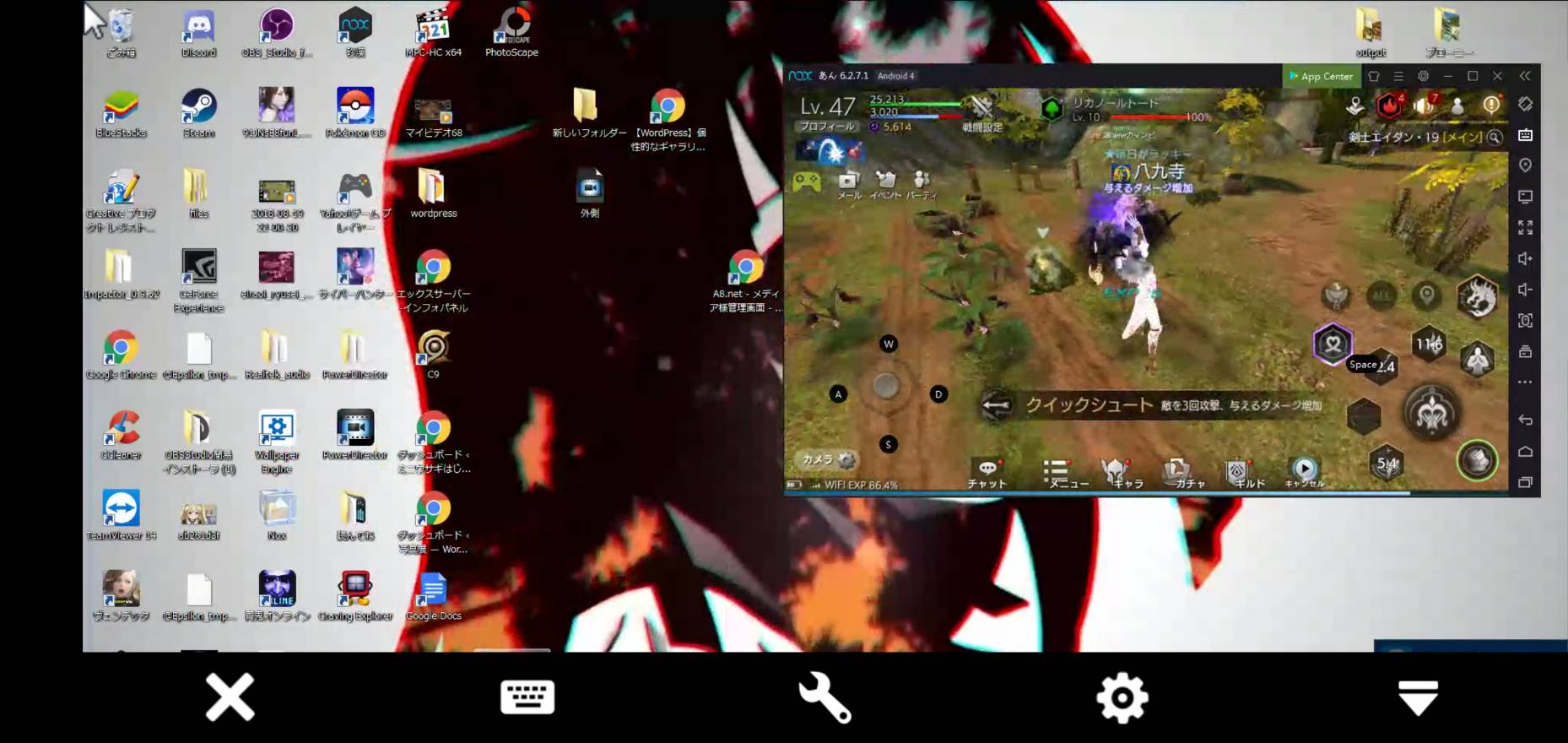The image size is (1568, 743).
Task: Select the Recycle Bin desktop icon
Action: 122,34
